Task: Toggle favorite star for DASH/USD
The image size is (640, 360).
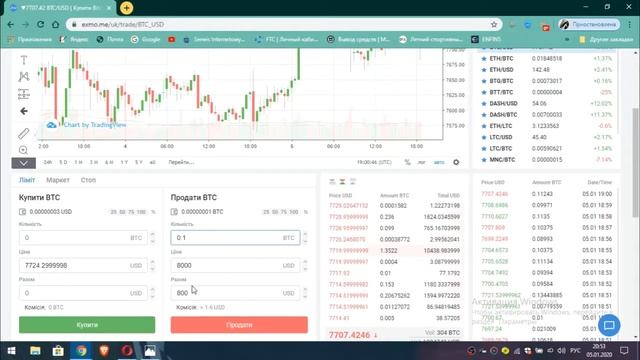Action: [x=484, y=104]
